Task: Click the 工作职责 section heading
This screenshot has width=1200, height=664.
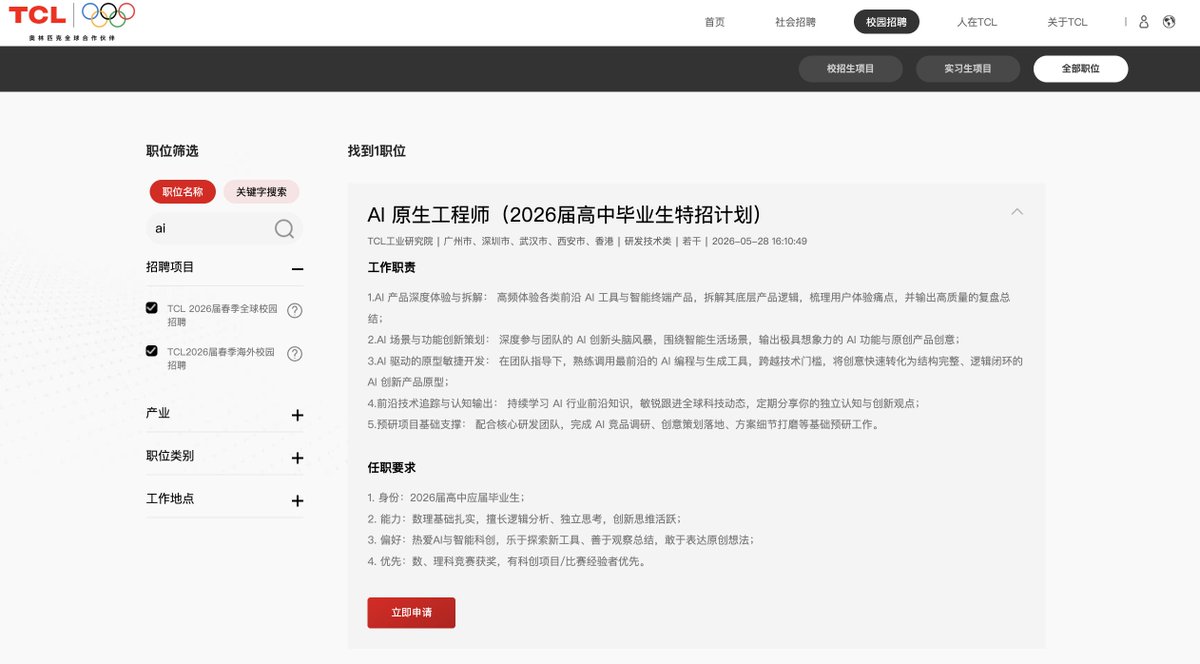Action: [392, 268]
